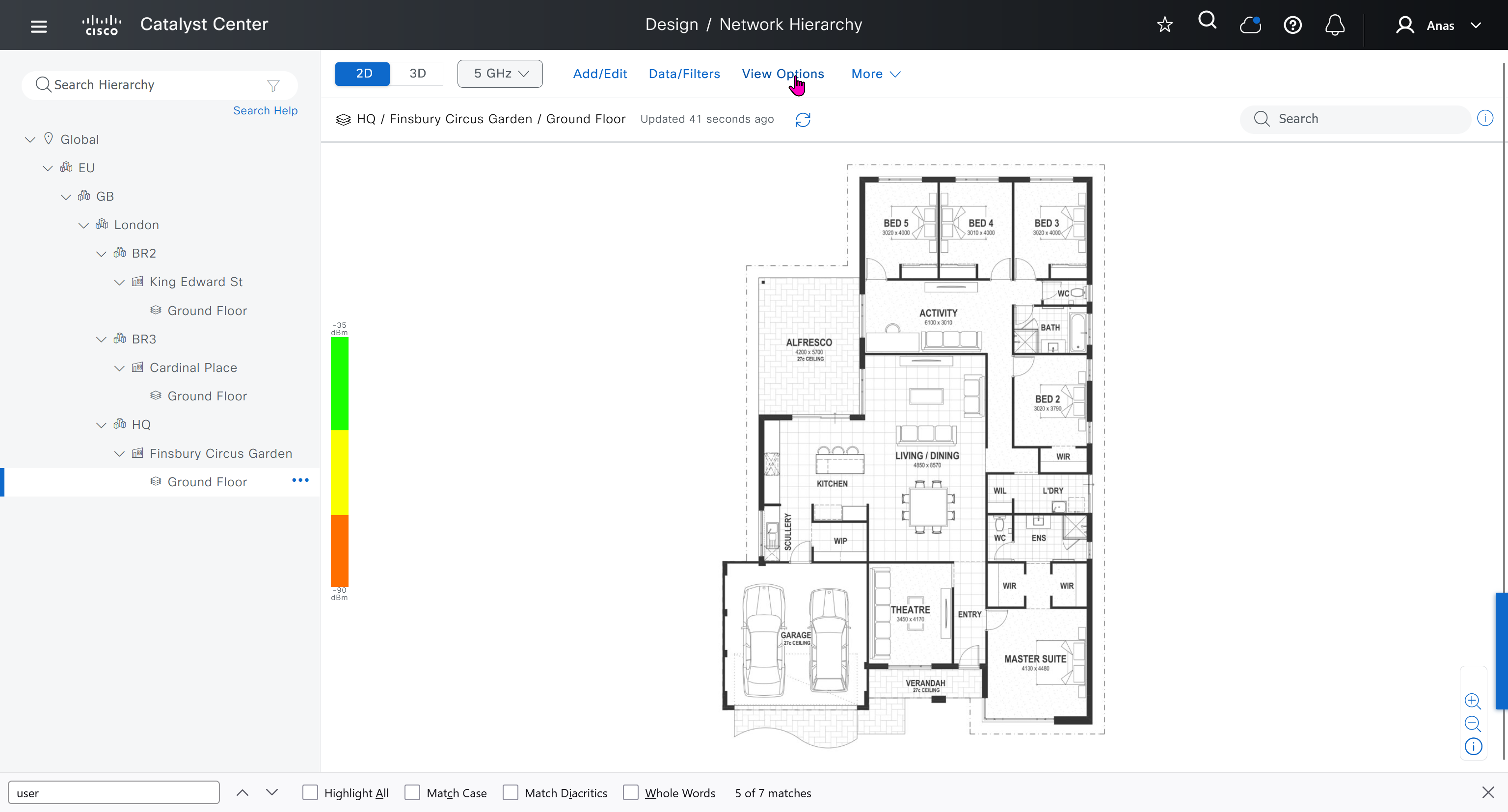Refresh the floor map data

[803, 120]
